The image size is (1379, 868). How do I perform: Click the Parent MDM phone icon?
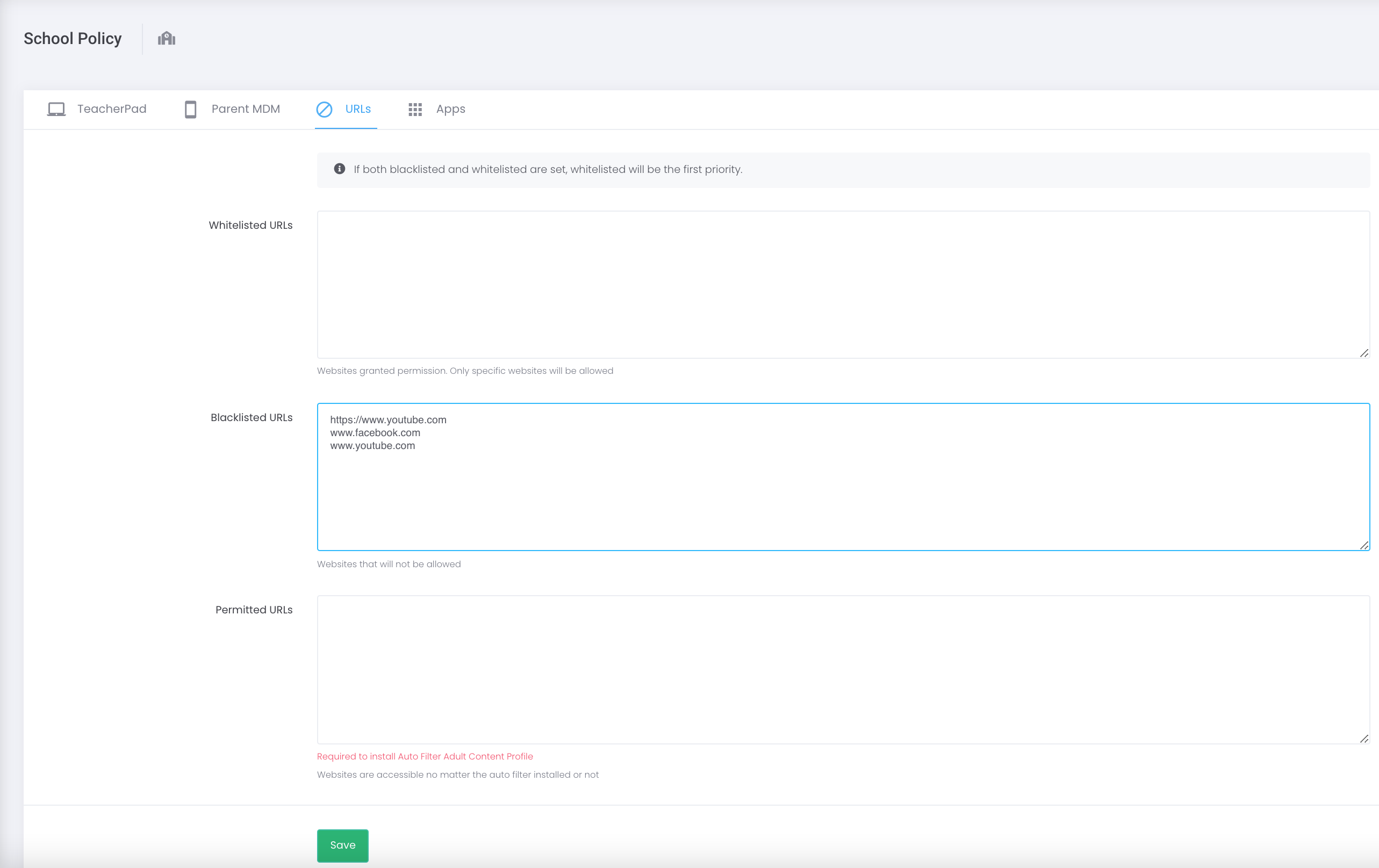point(191,109)
